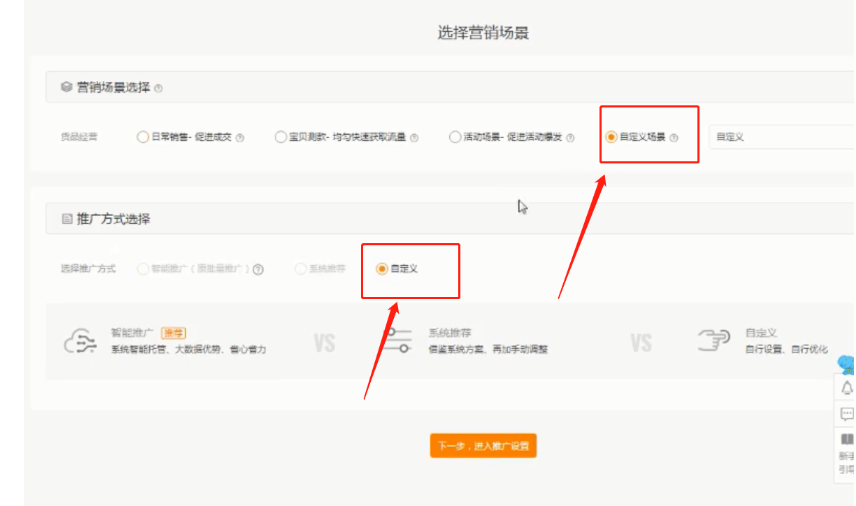Image resolution: width=856 pixels, height=506 pixels.
Task: Click help icon next to 营销场景选择
Action: tap(158, 88)
